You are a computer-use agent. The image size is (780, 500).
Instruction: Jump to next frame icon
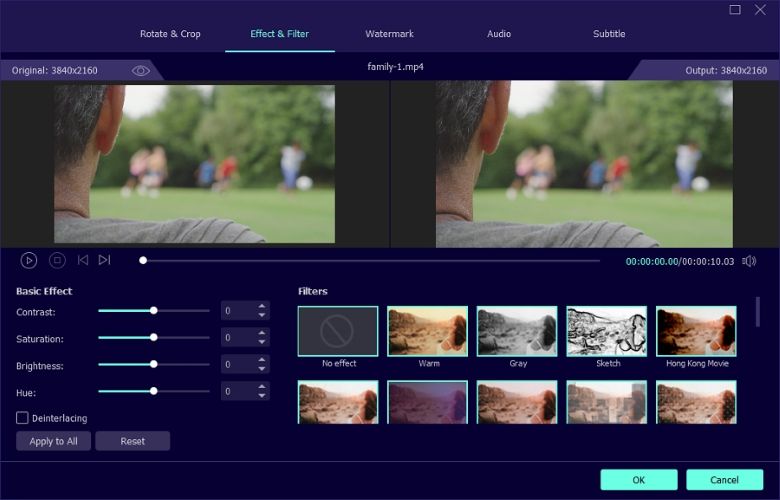coord(104,260)
